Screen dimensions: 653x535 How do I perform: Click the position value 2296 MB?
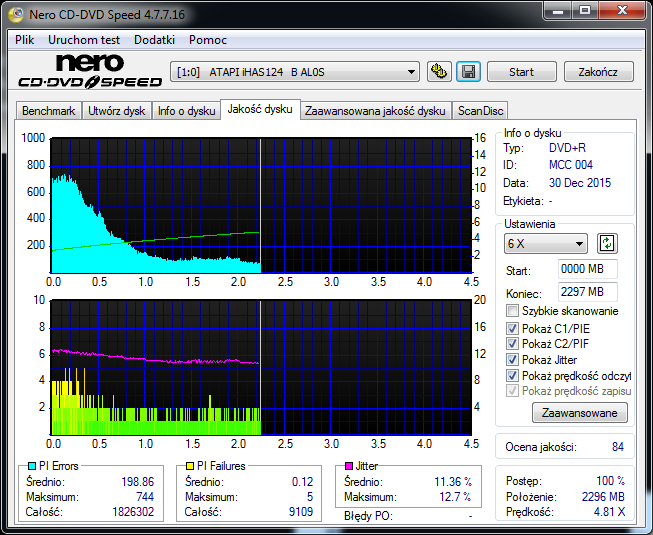(x=603, y=497)
